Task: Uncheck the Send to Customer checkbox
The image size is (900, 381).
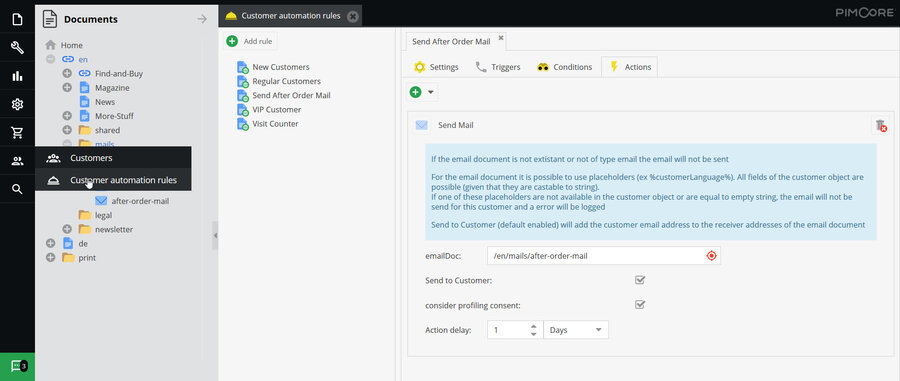Action: [640, 281]
